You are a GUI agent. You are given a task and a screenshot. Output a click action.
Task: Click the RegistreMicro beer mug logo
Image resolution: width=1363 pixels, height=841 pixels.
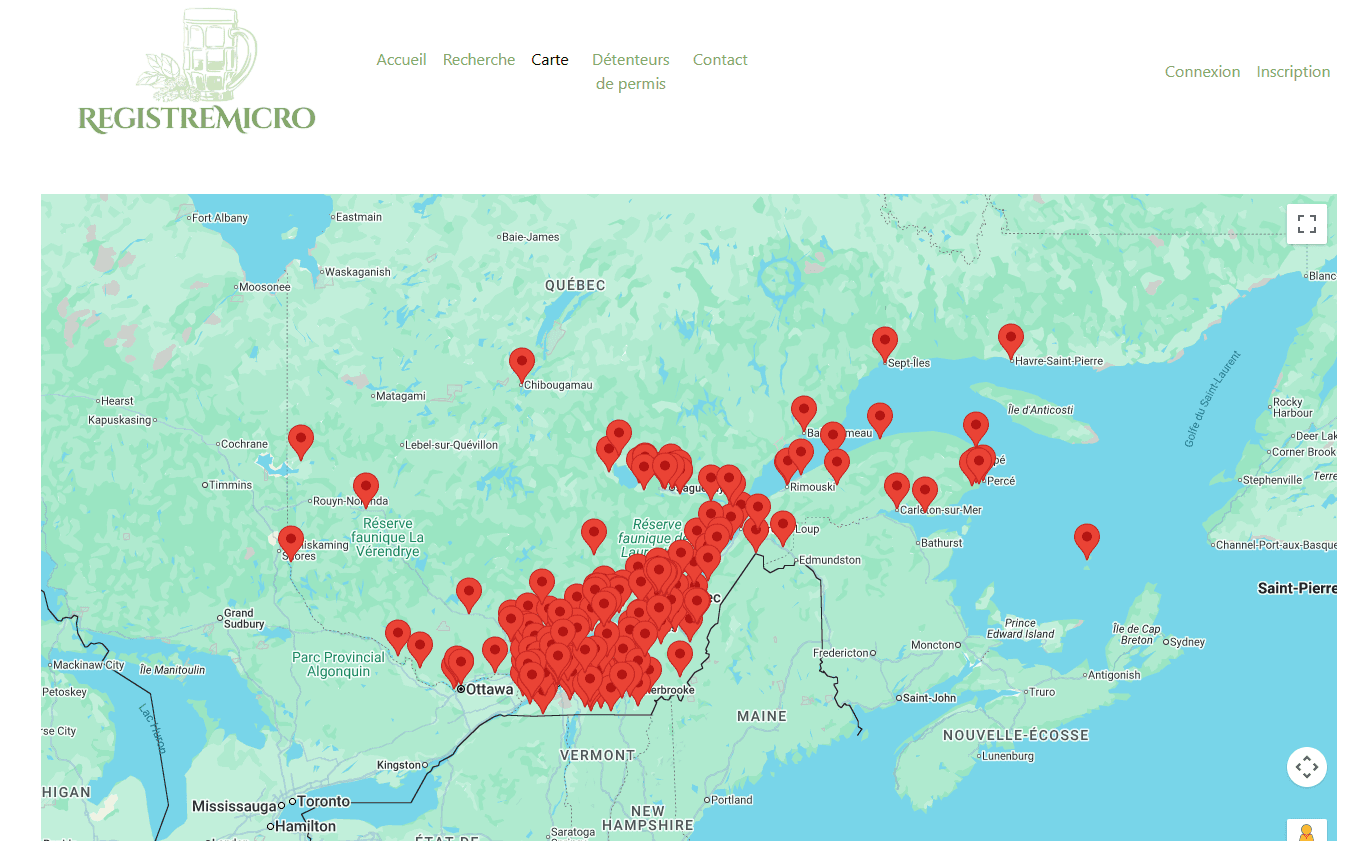pos(197,72)
